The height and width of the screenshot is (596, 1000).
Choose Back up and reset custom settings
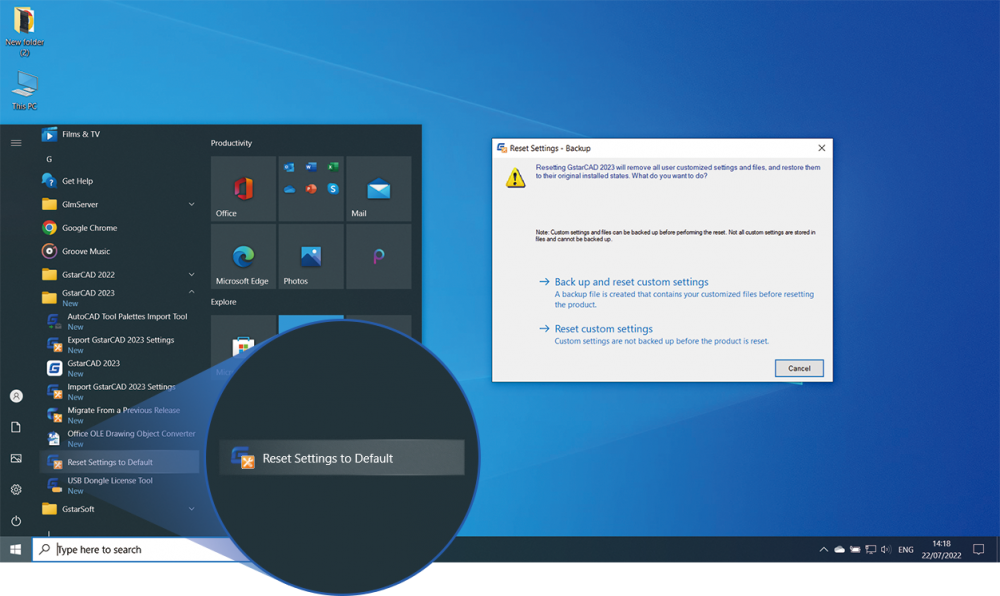pos(631,282)
